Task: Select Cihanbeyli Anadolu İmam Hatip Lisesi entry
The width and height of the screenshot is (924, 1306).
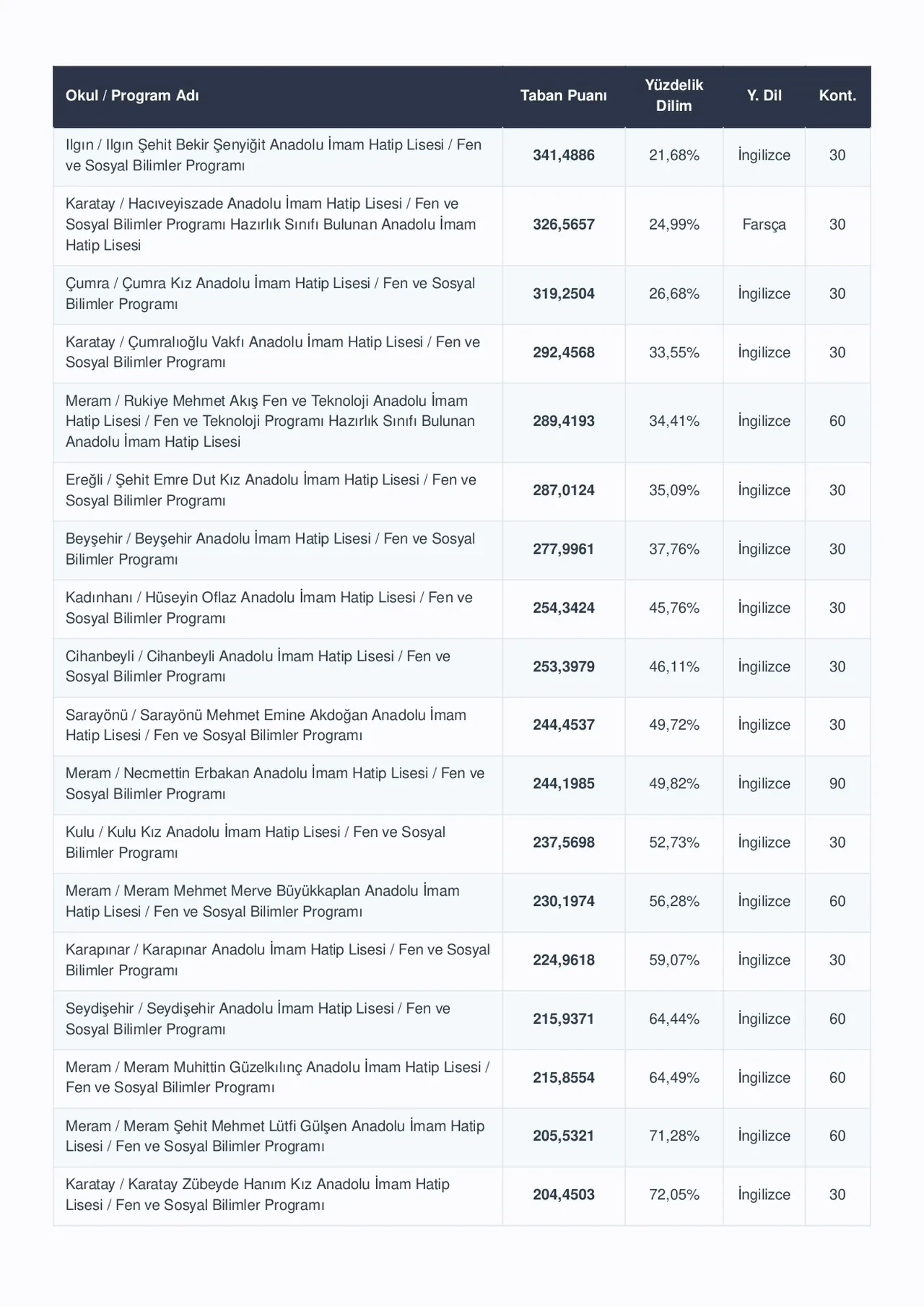Action: click(258, 666)
